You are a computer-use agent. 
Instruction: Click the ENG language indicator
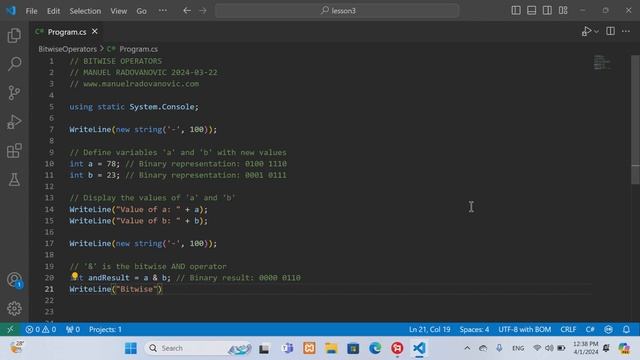click(518, 348)
